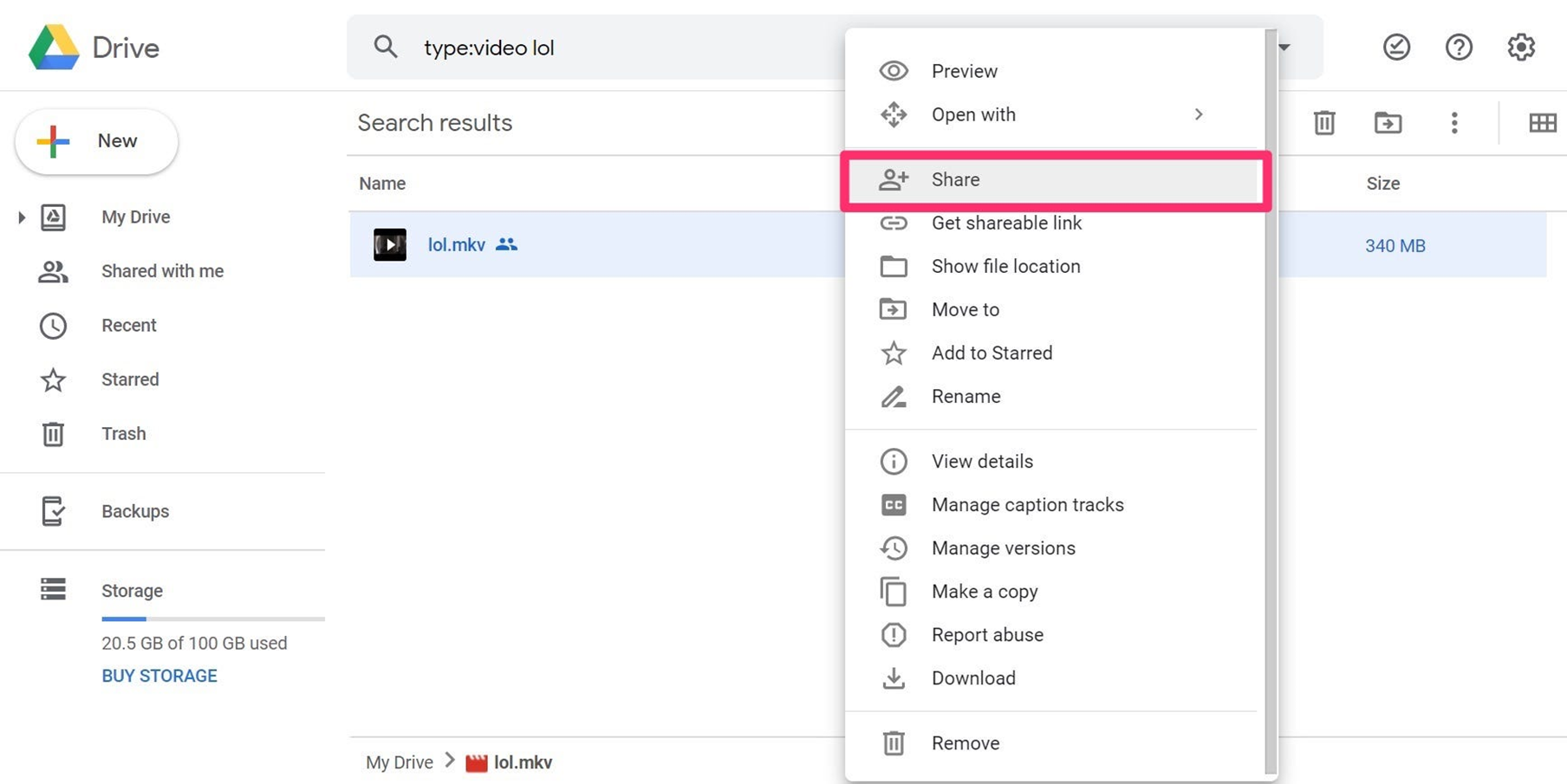1567x784 pixels.
Task: Click the search magnifier icon
Action: (x=386, y=47)
